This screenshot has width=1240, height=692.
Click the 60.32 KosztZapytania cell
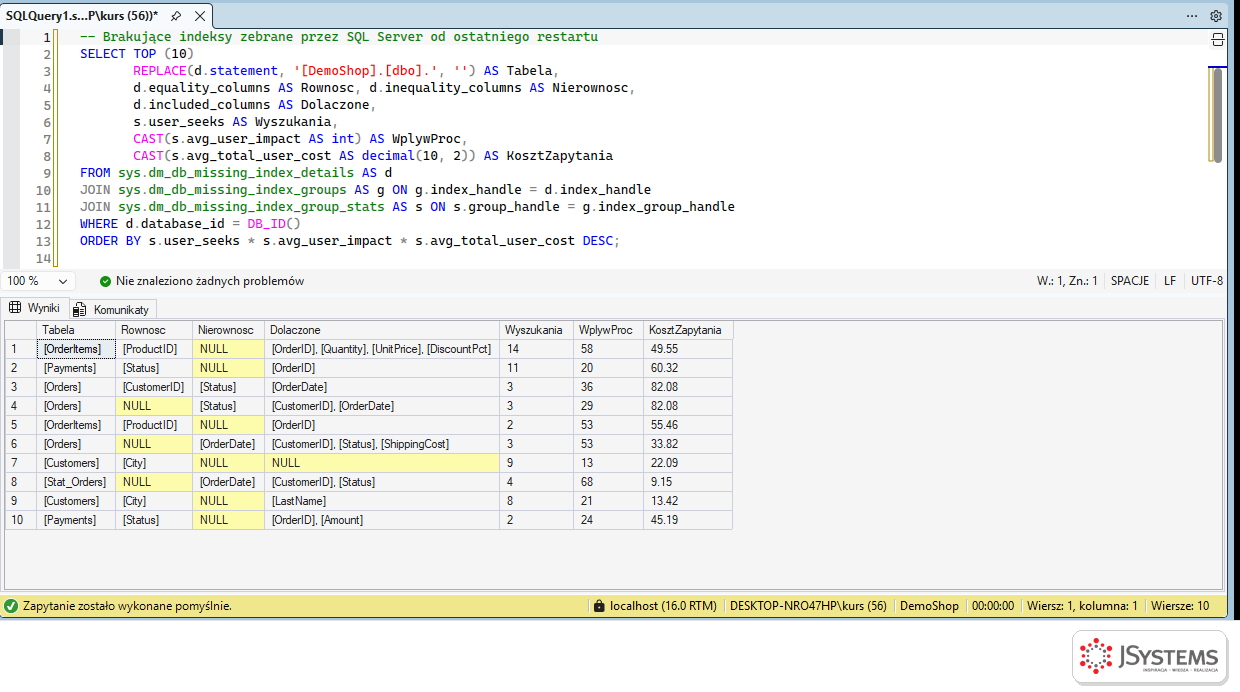point(688,368)
